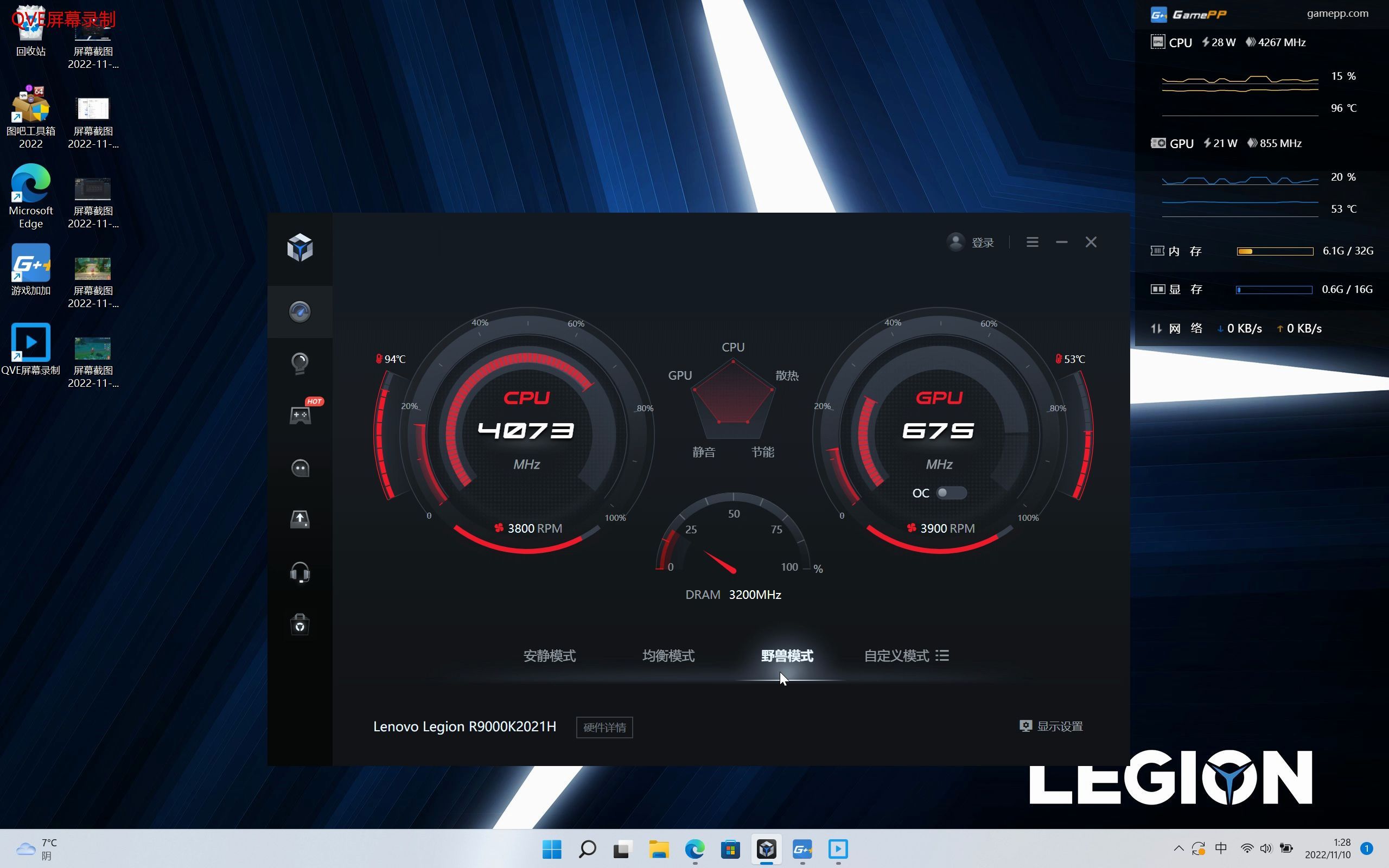The height and width of the screenshot is (868, 1389).
Task: Select the 野兽模式 beast mode tab
Action: coord(787,655)
